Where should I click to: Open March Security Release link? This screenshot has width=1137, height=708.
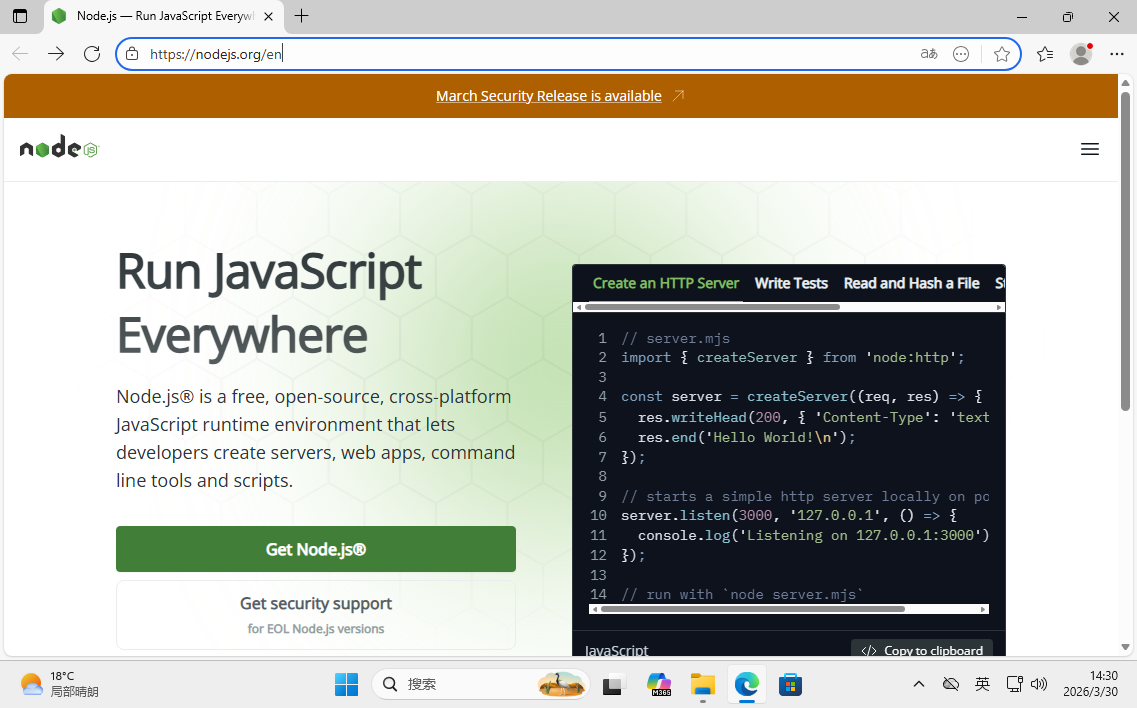click(548, 96)
